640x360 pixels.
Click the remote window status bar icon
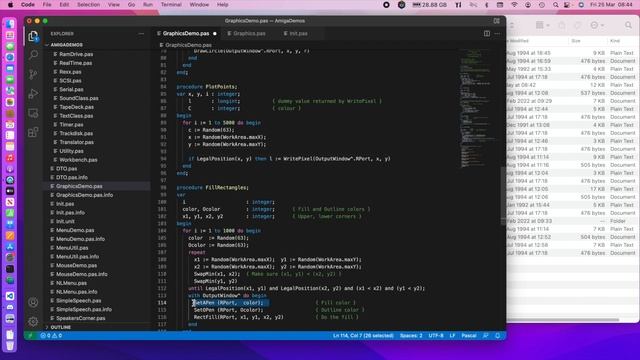tap(30, 336)
